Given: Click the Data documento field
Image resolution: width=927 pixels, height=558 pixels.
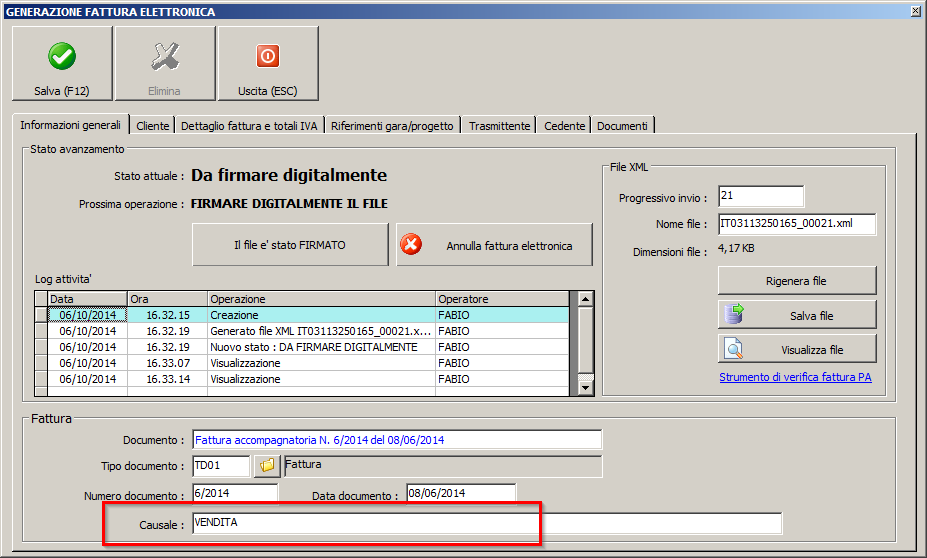Looking at the screenshot, I should 461,494.
